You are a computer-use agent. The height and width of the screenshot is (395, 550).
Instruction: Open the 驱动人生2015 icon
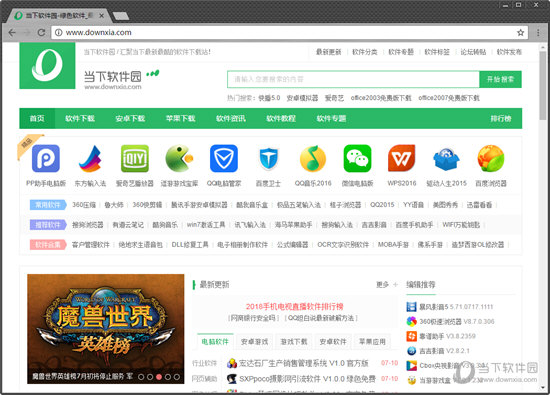446,159
